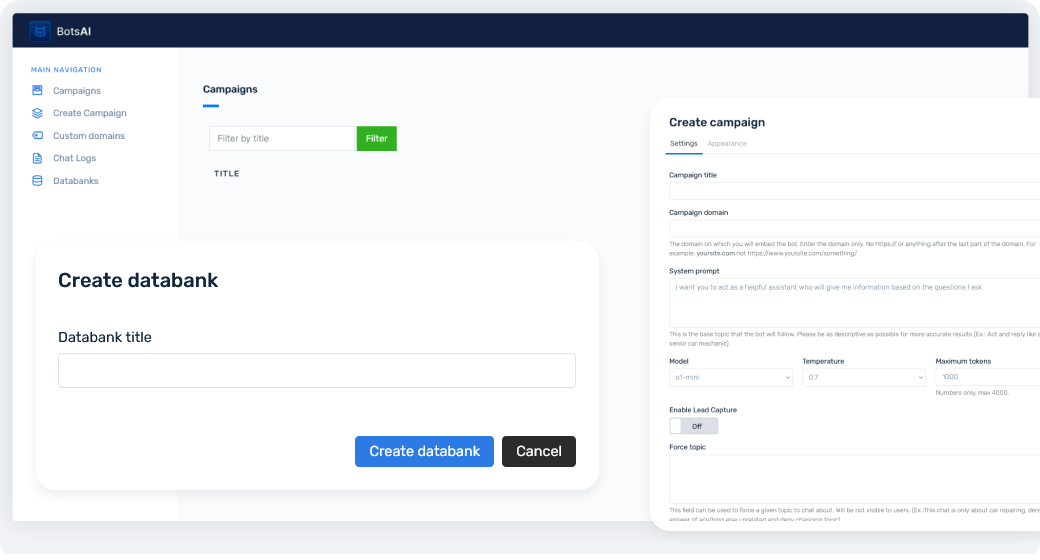
Task: Click the Campaigns sidebar icon
Action: [x=37, y=91]
